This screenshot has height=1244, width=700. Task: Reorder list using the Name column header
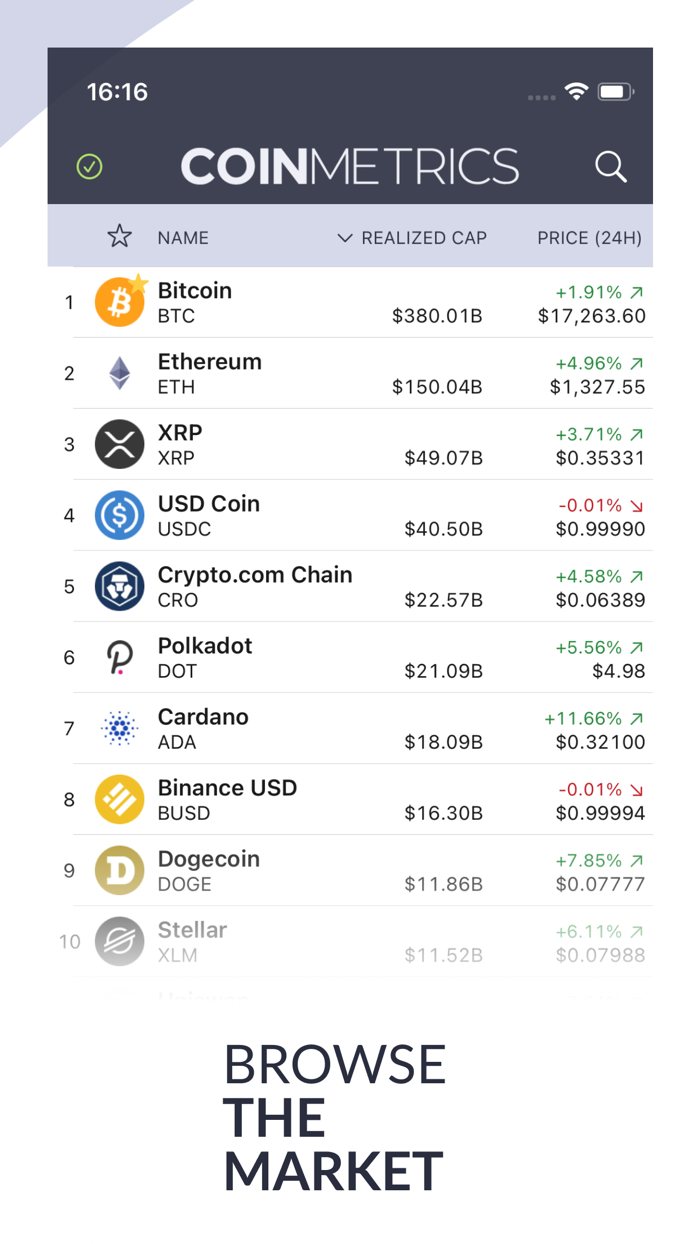tap(183, 237)
